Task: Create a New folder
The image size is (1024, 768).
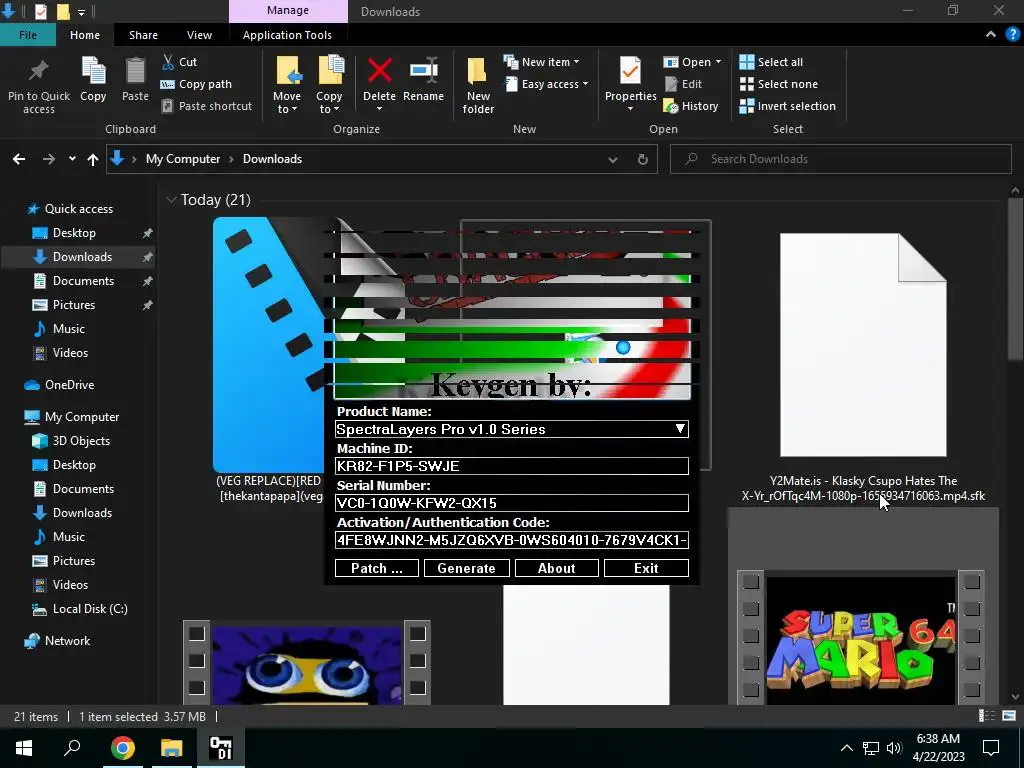Action: [x=478, y=85]
